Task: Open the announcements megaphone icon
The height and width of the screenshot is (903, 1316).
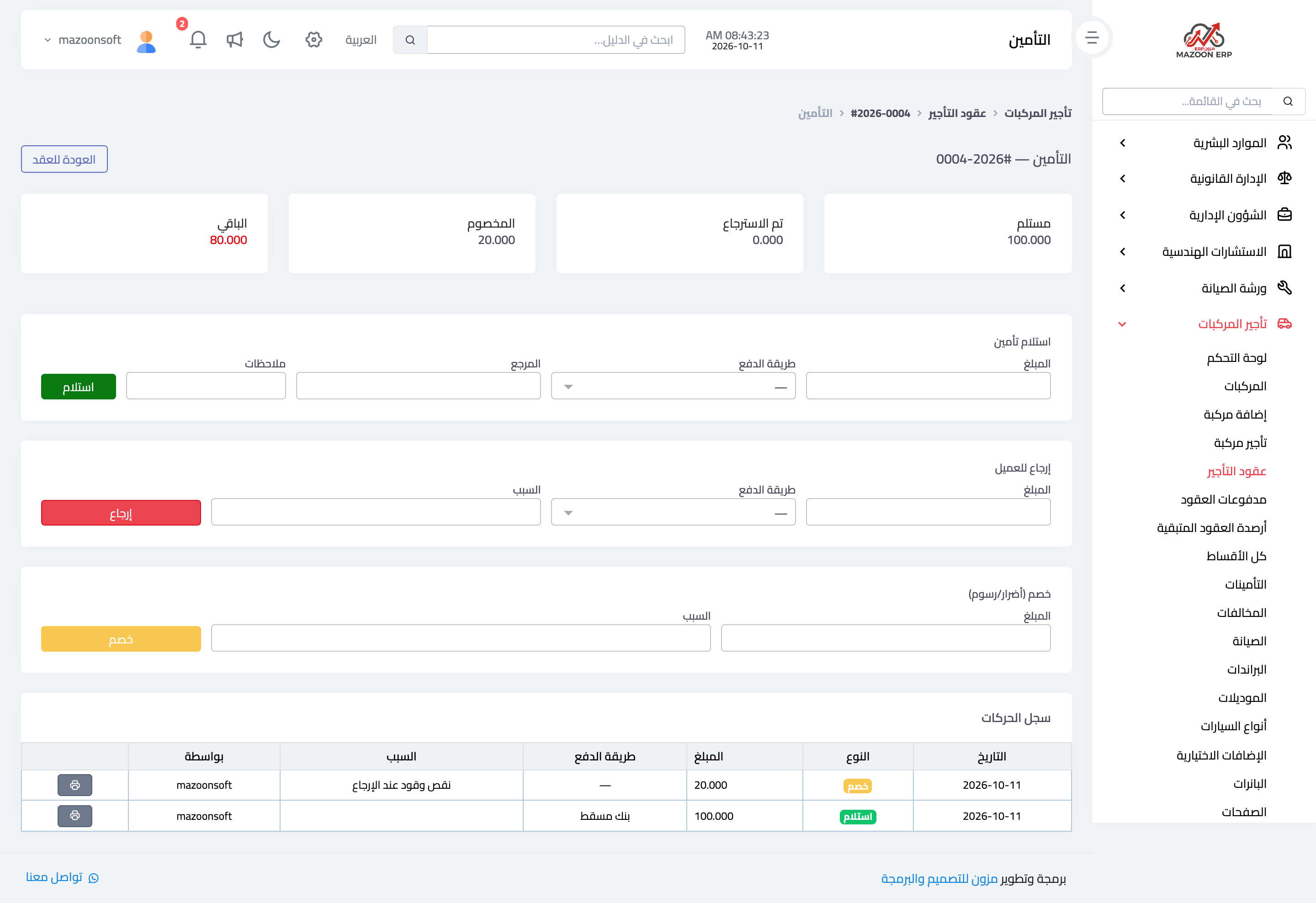Action: (x=234, y=40)
